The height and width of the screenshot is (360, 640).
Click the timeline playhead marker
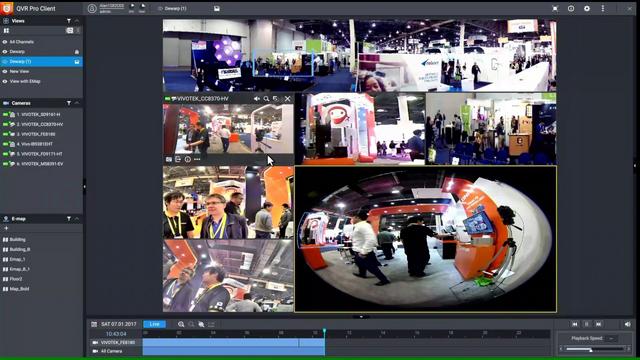(x=324, y=331)
